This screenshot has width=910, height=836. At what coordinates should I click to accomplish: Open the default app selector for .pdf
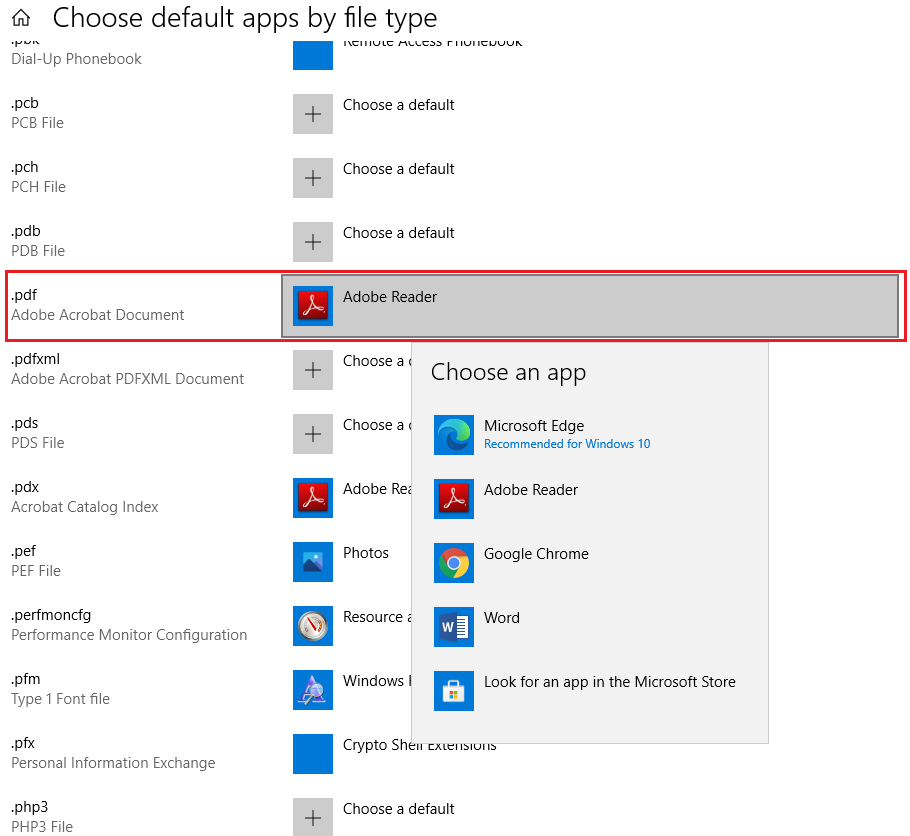[590, 306]
